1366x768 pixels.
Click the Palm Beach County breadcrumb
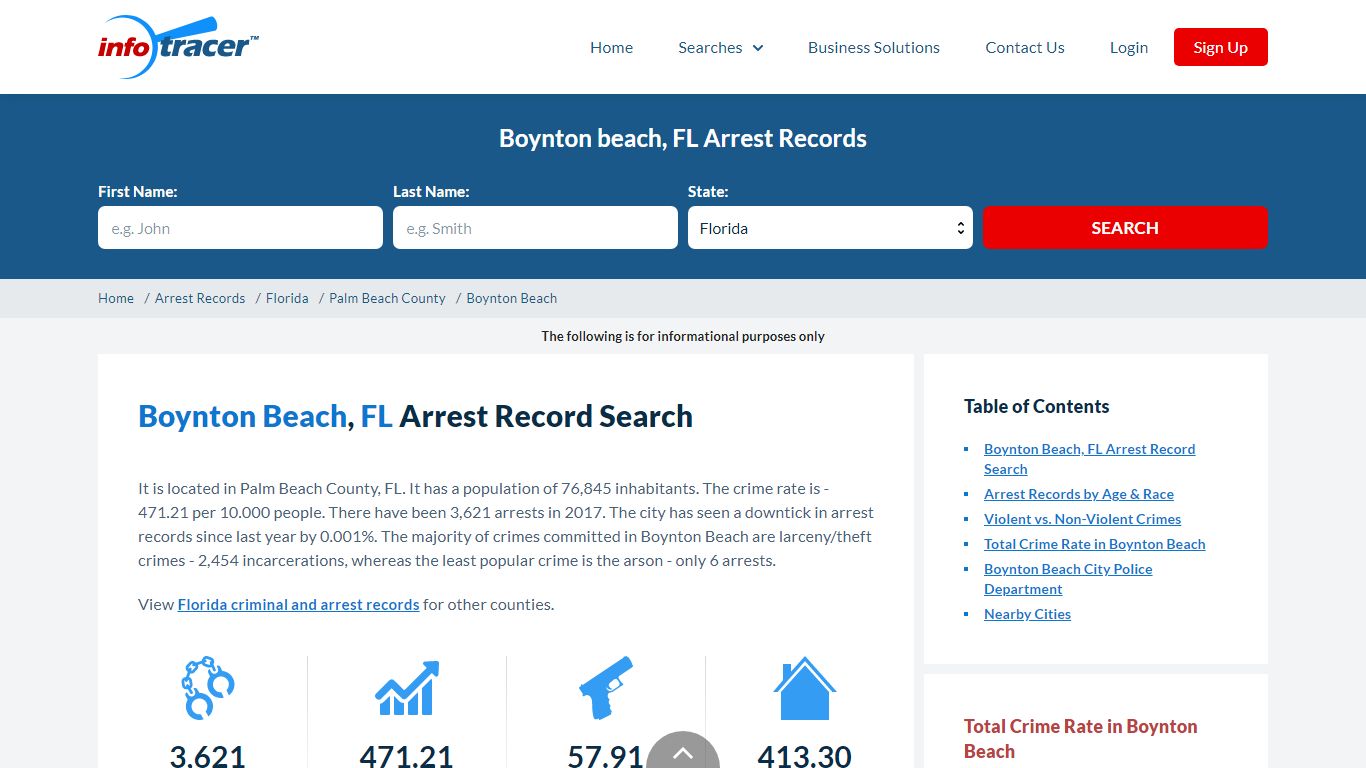click(387, 298)
